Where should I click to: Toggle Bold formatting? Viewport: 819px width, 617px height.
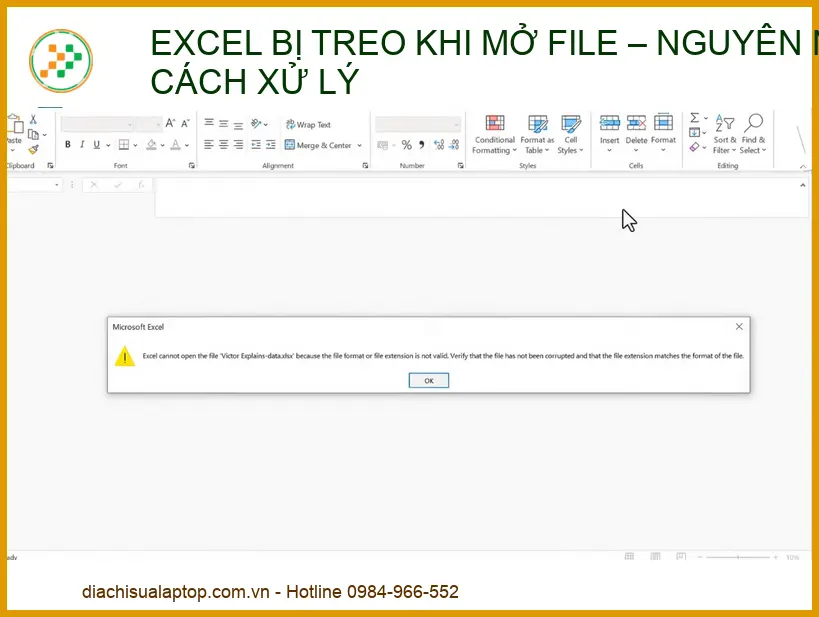click(68, 145)
